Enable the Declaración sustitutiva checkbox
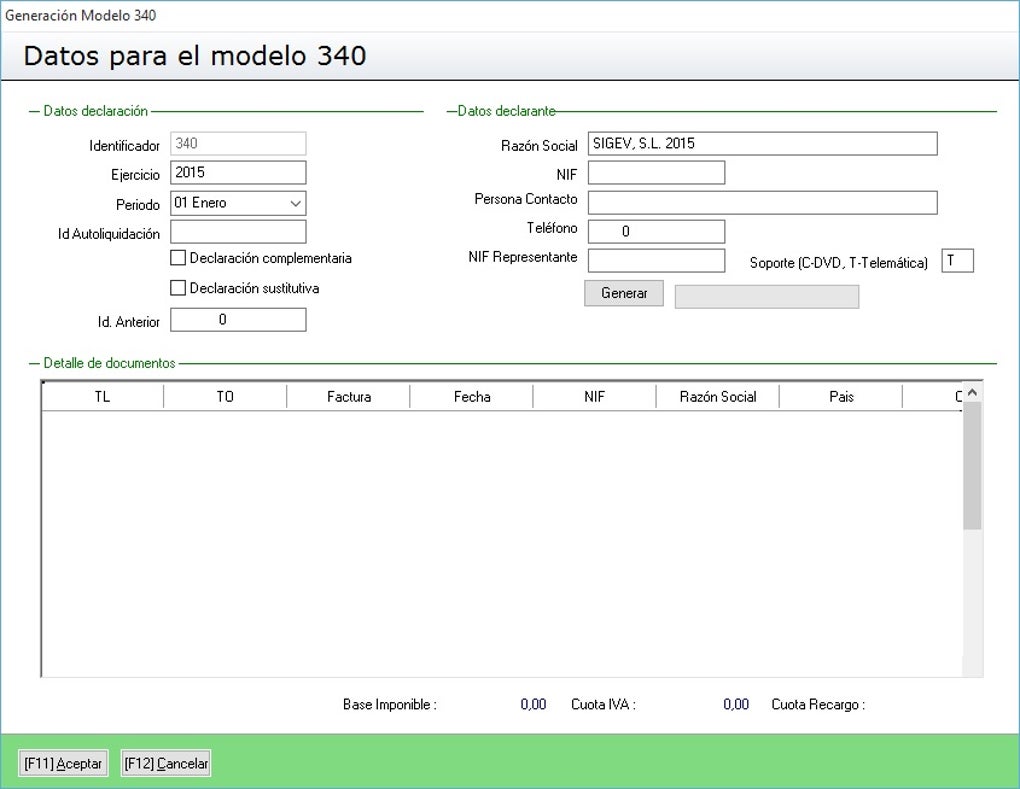 179,288
